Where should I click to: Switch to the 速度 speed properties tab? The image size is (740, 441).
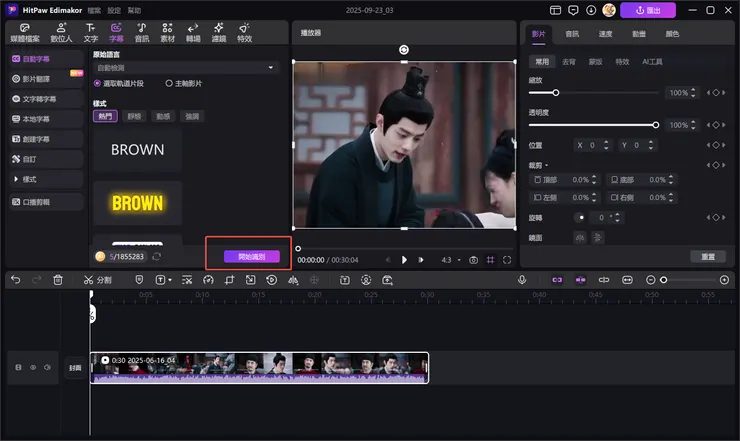tap(605, 34)
